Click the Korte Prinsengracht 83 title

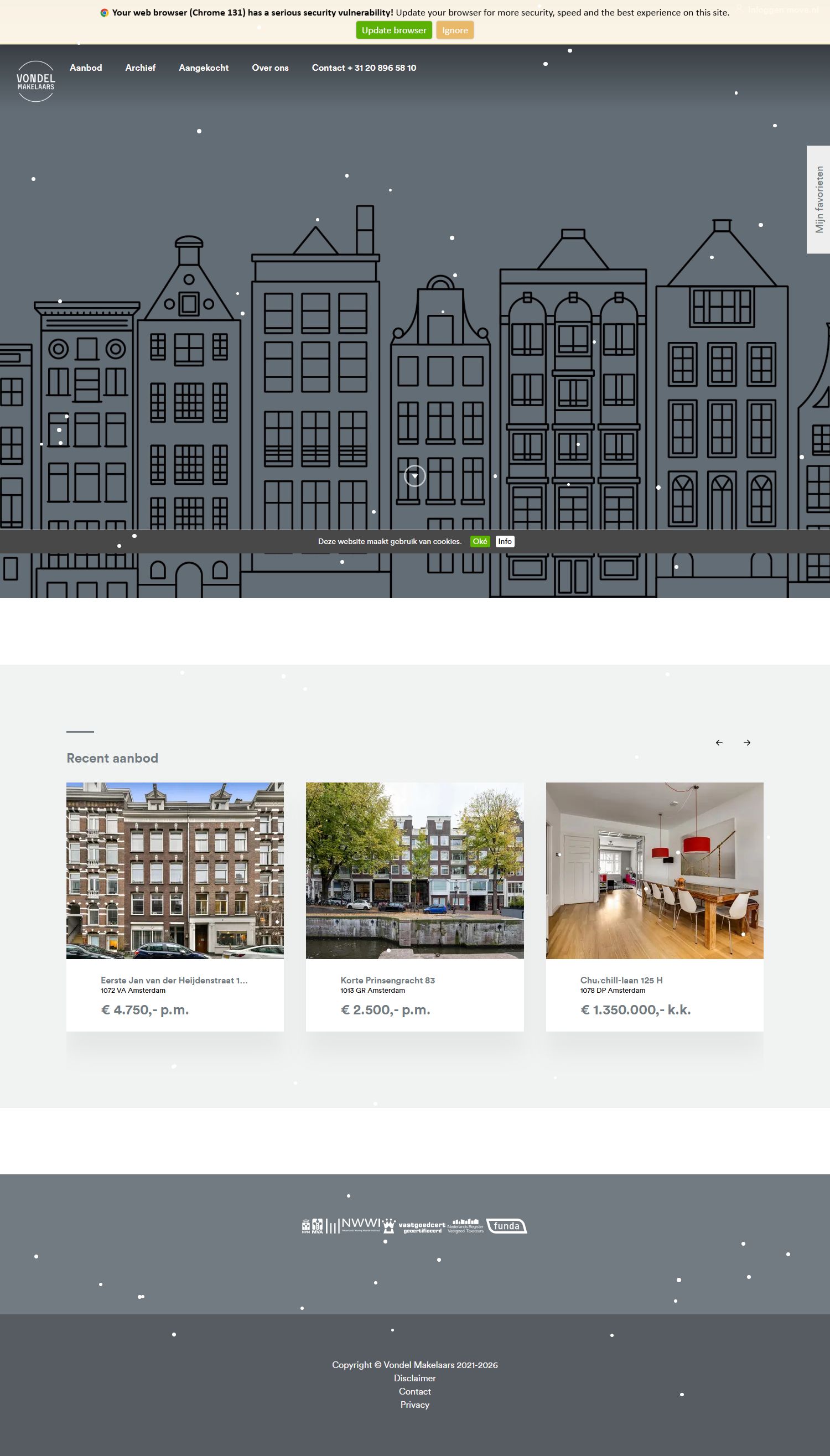point(388,980)
